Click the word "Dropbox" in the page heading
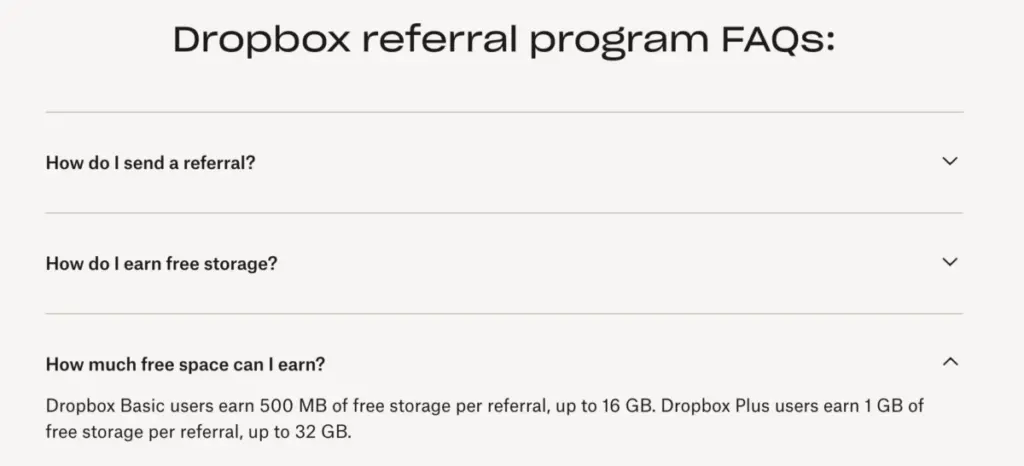The height and width of the screenshot is (466, 1024). 260,41
